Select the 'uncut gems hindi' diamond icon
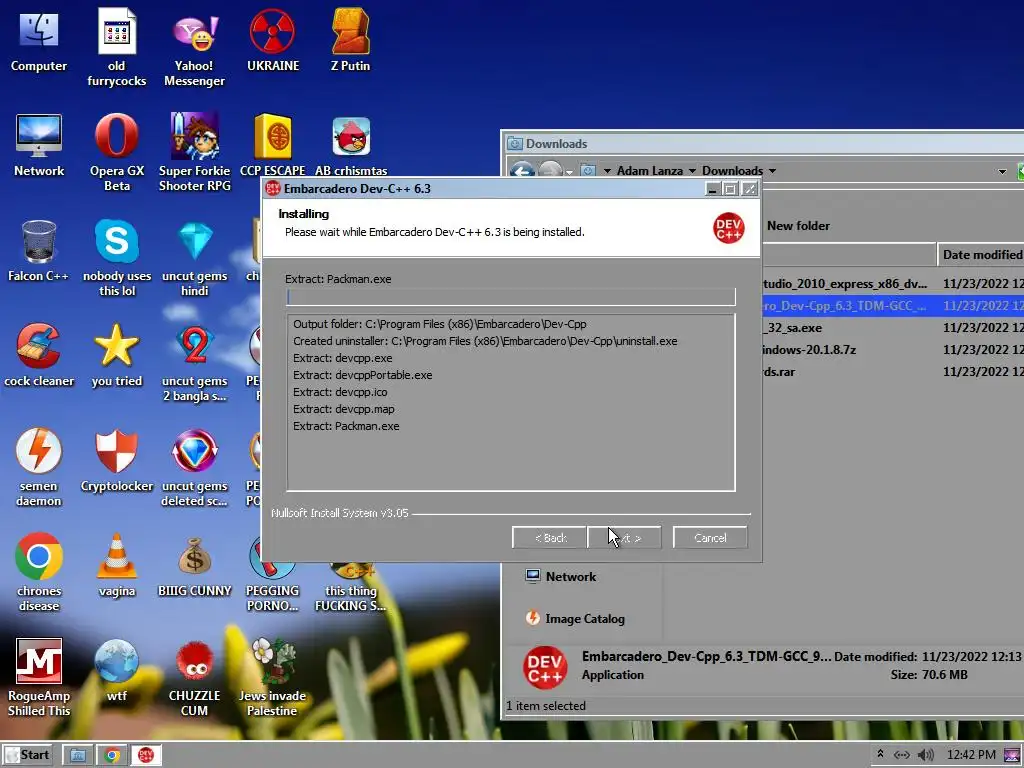This screenshot has height=768, width=1024. coord(195,257)
